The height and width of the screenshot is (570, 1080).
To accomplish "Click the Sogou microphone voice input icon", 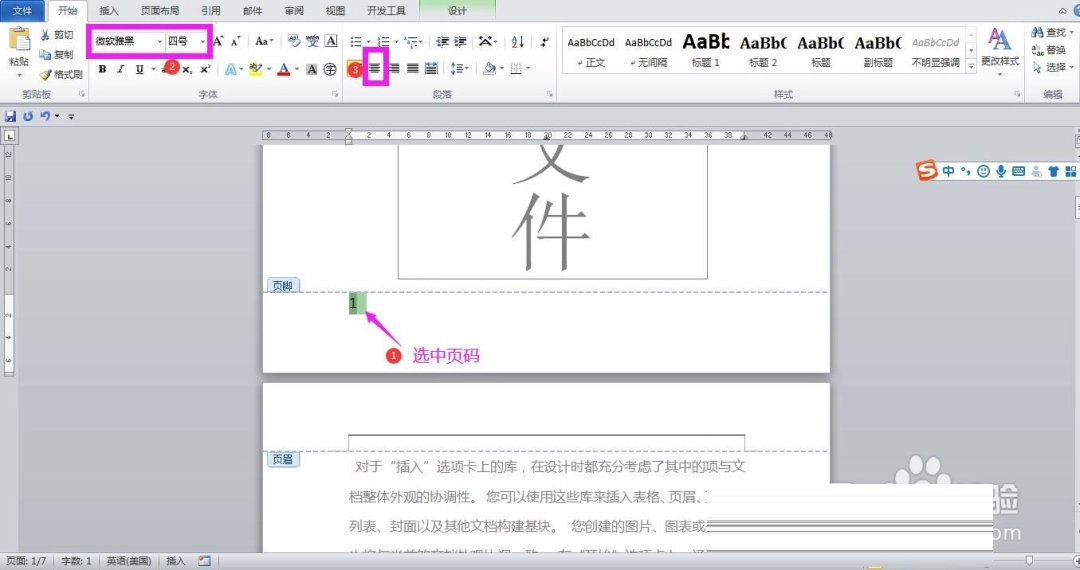I will tap(1001, 171).
